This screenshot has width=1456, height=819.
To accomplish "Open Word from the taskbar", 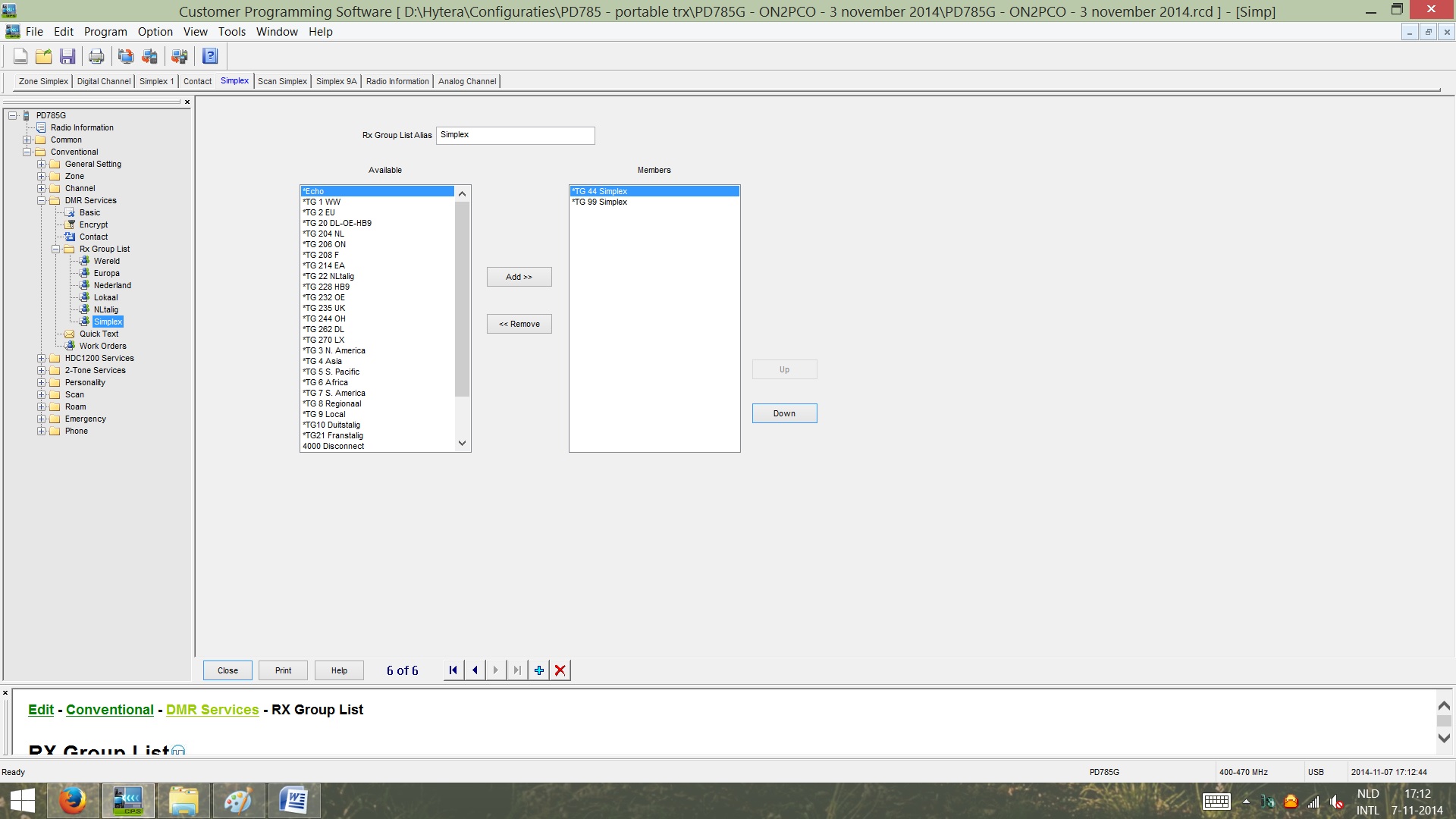I will 294,801.
